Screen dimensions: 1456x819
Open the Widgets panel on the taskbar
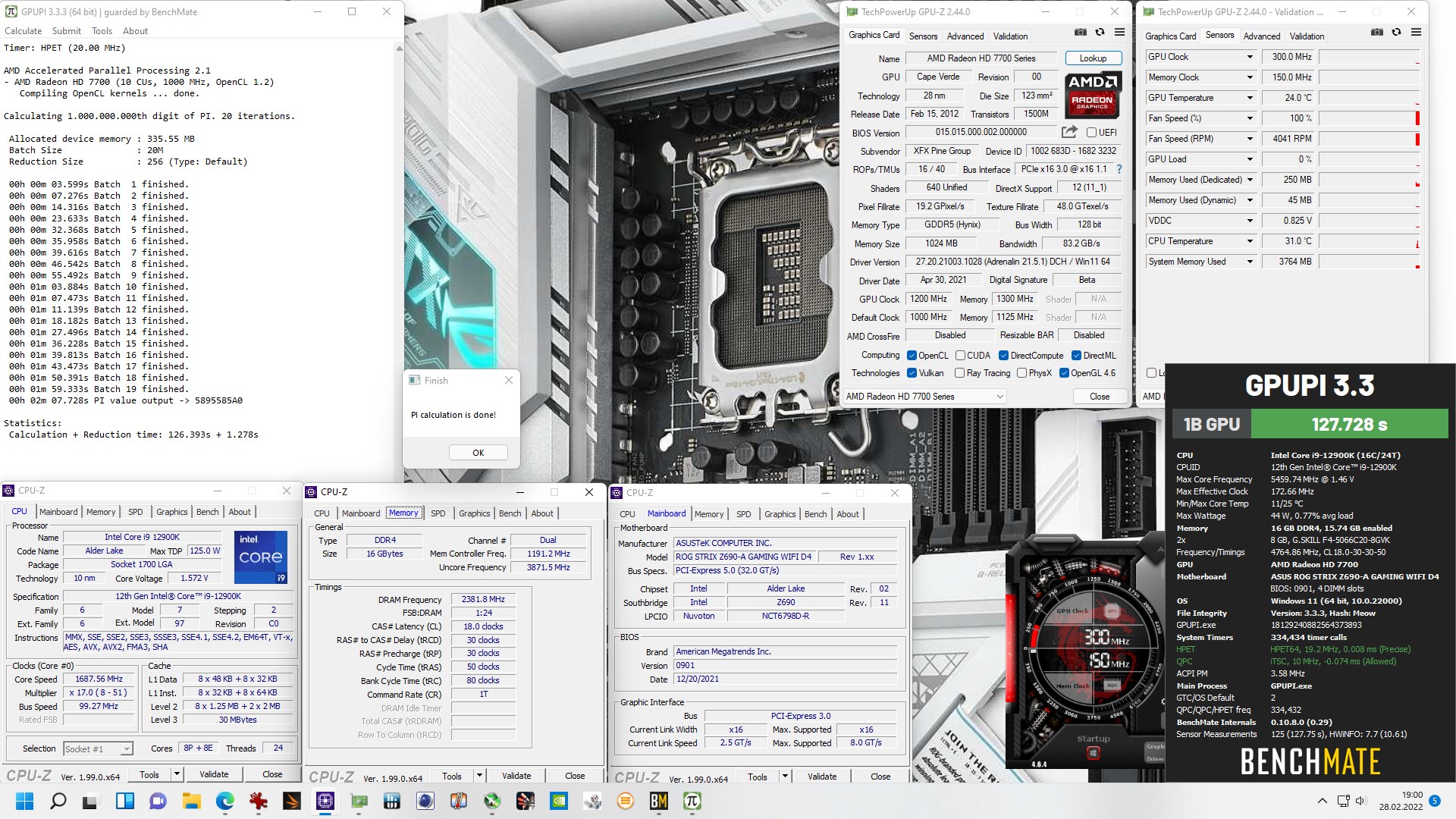point(124,801)
